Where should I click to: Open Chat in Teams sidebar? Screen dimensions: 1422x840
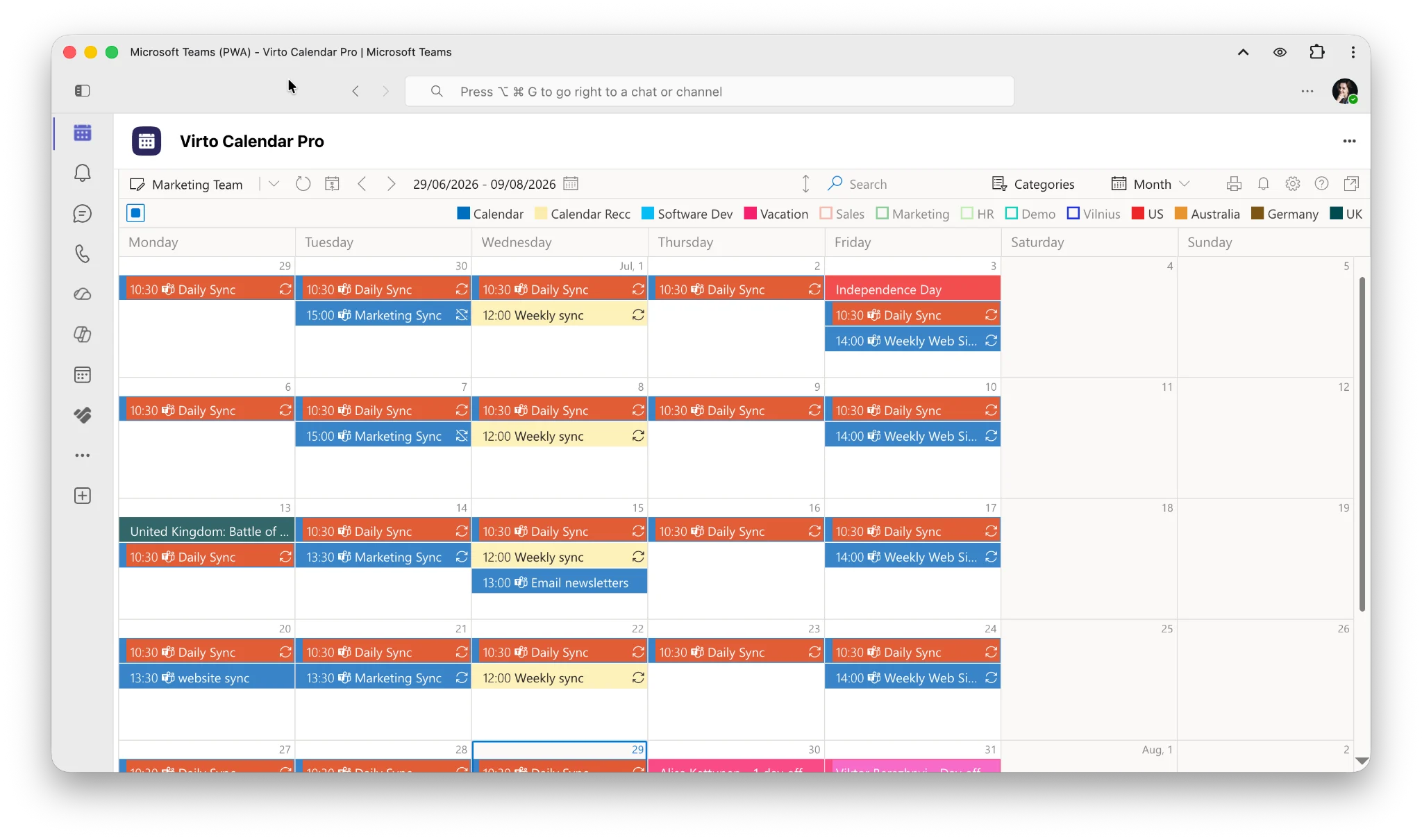pyautogui.click(x=83, y=213)
